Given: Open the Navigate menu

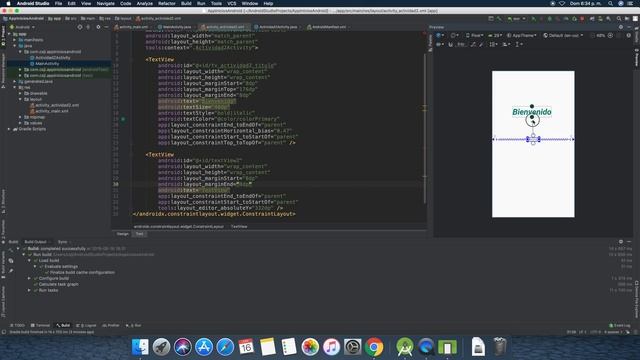Looking at the screenshot, I should pos(105,3).
